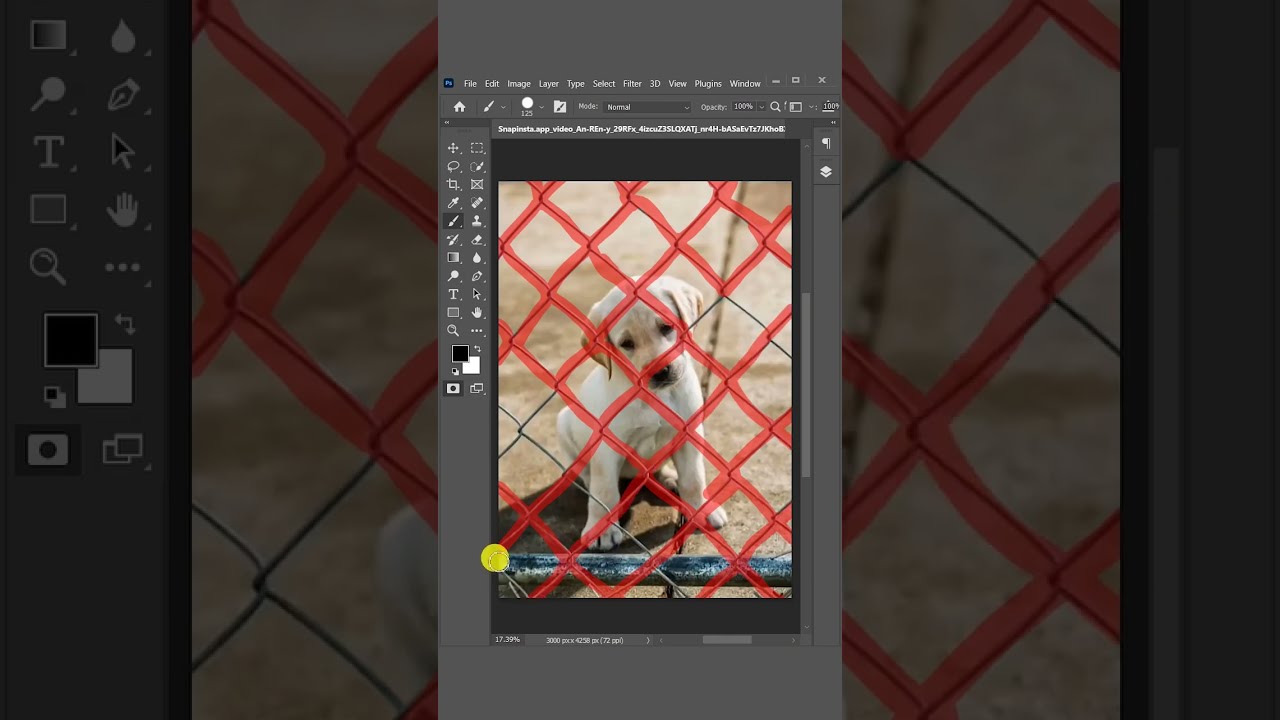
Task: Select the Clone Stamp tool
Action: tap(477, 221)
